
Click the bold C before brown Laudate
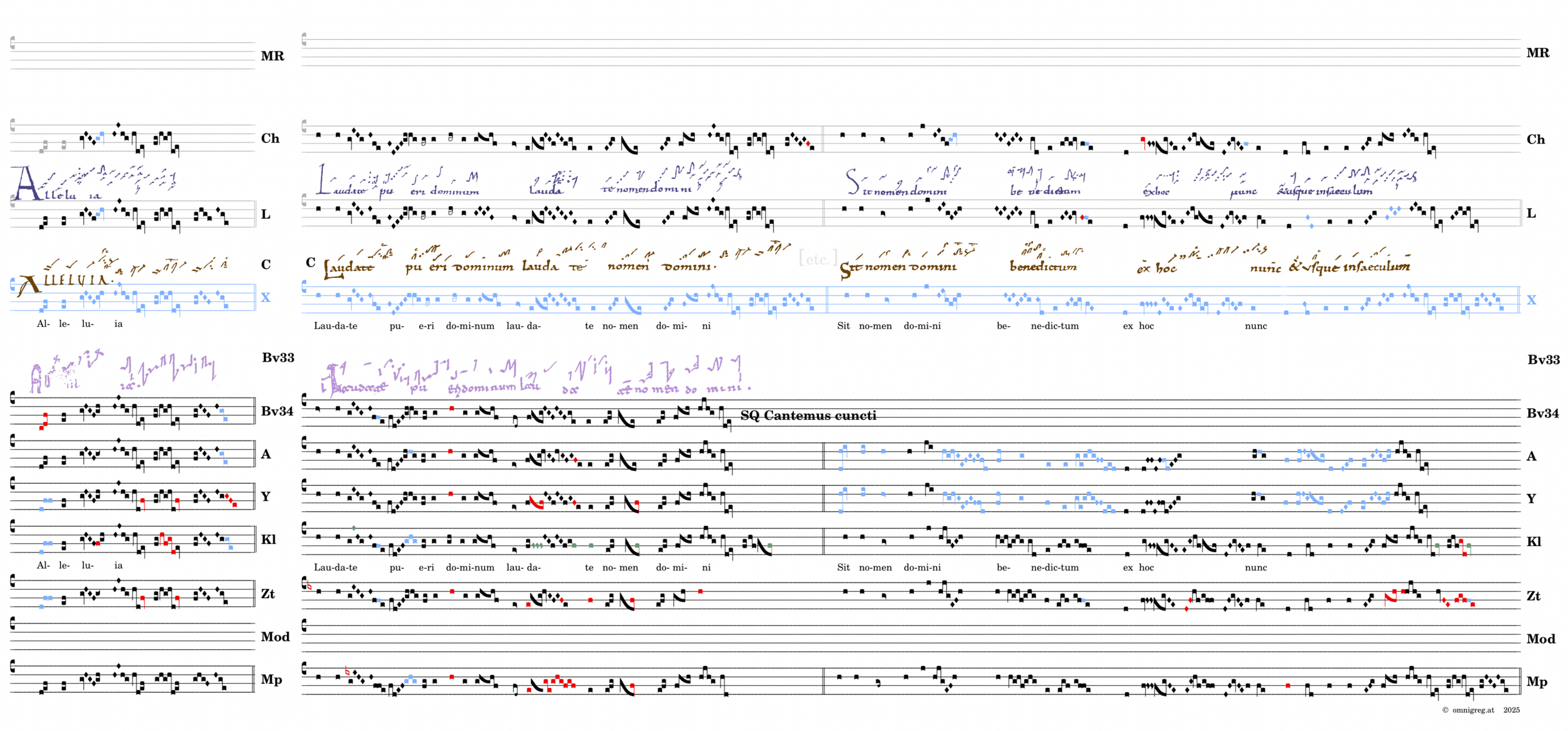click(310, 262)
